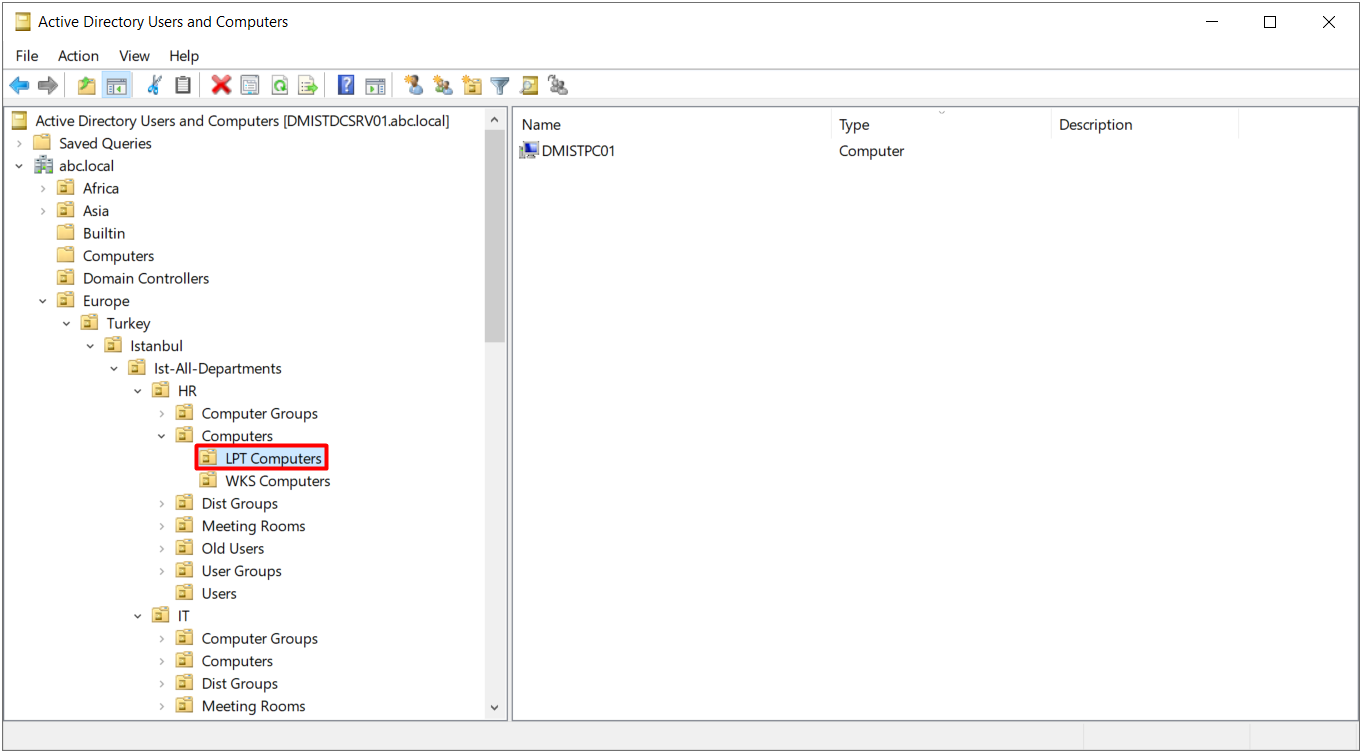Select the root Active Directory Users and Computers node
The height and width of the screenshot is (753, 1363).
point(242,121)
